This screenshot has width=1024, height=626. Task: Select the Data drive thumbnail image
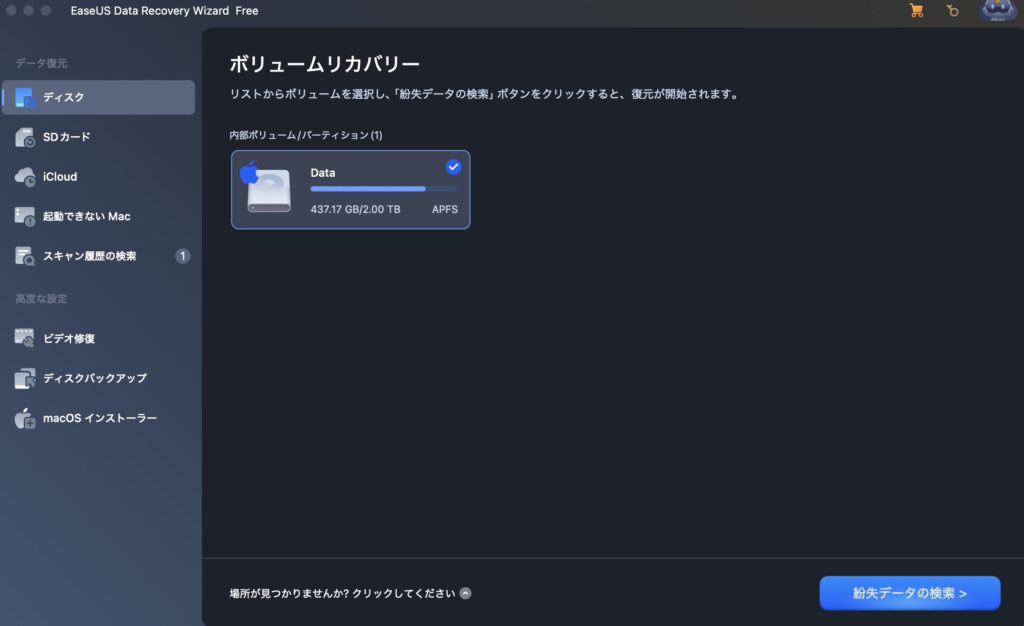(x=267, y=188)
